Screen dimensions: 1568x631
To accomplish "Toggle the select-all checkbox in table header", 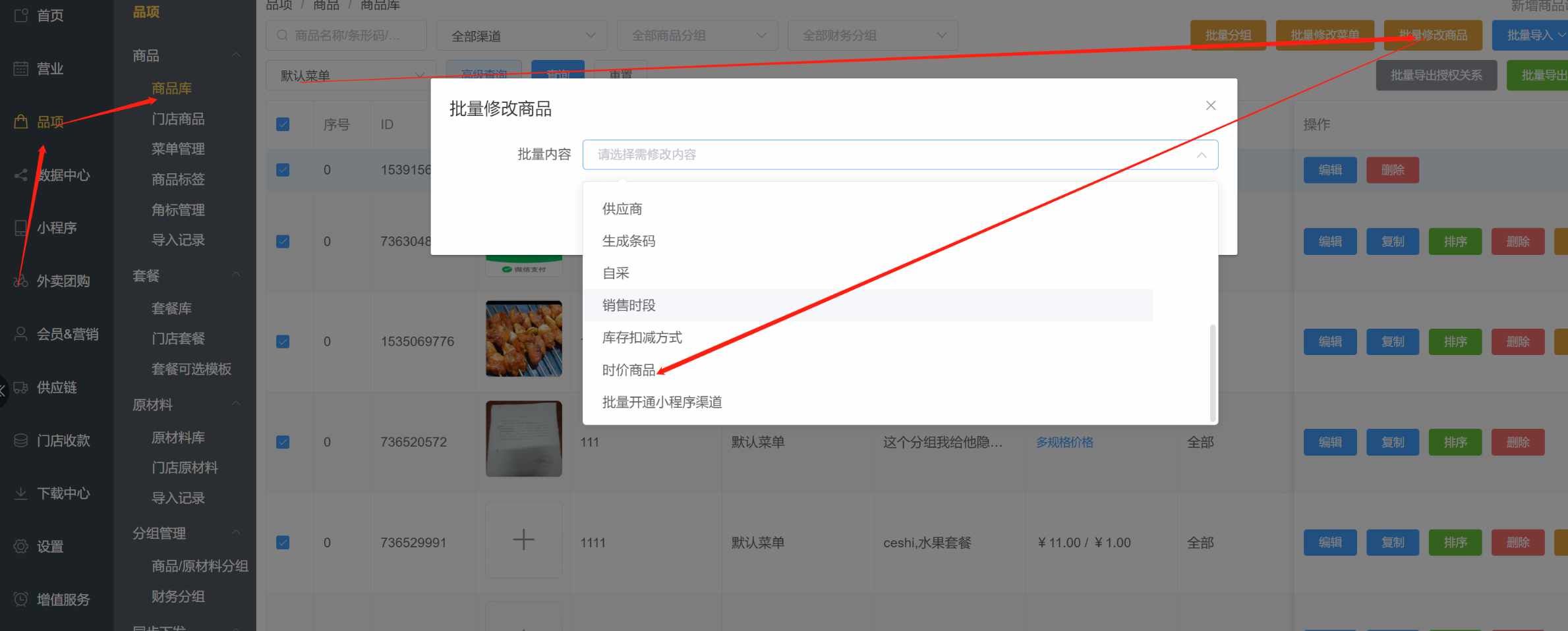I will [283, 124].
